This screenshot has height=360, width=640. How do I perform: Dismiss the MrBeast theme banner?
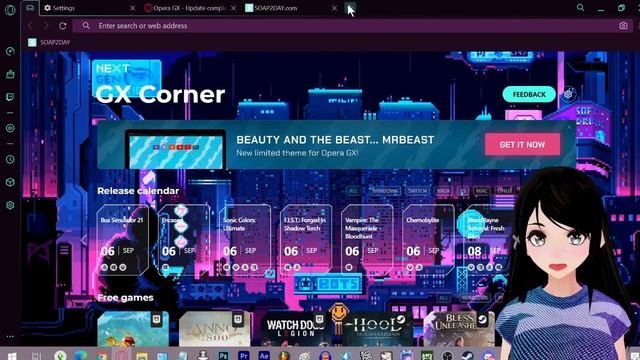[569, 127]
